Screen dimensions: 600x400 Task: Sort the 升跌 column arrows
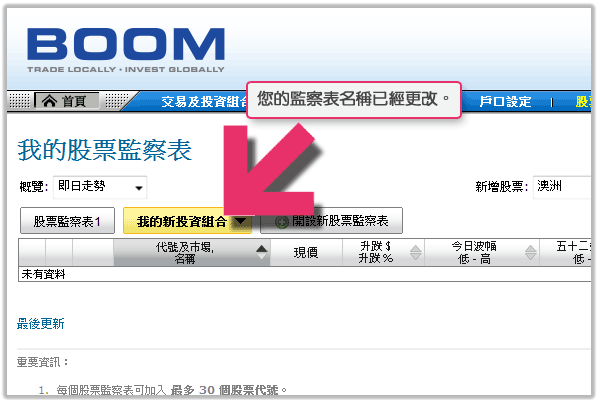(x=416, y=252)
